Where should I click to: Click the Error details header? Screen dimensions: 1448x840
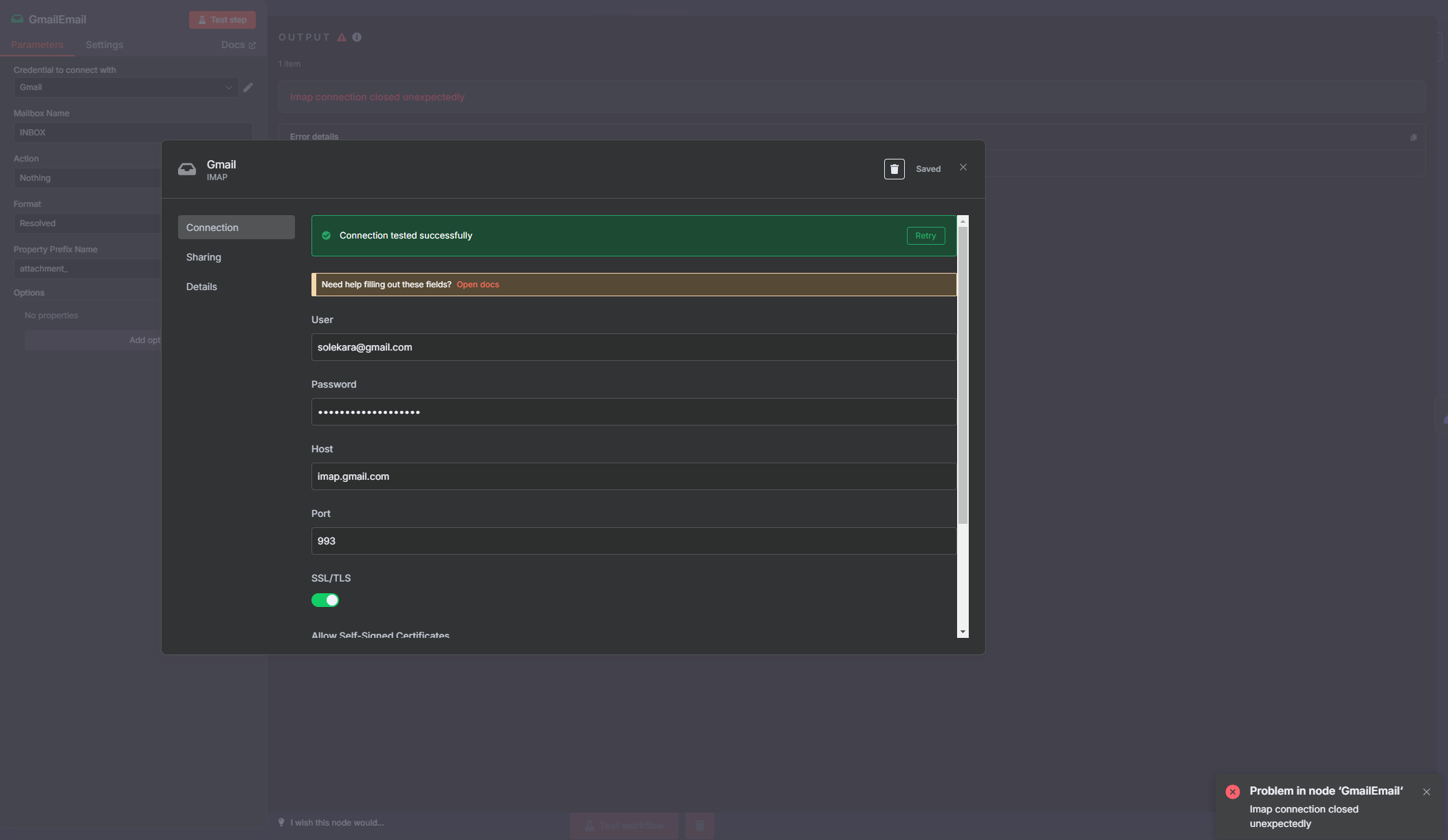(314, 137)
